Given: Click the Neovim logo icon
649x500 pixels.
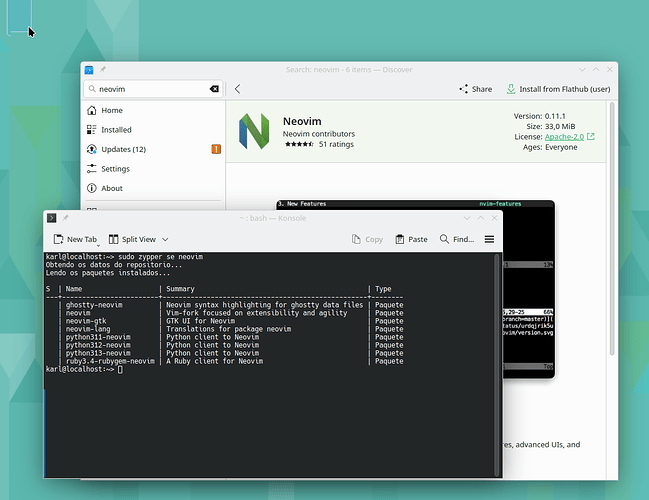Looking at the screenshot, I should click(254, 131).
